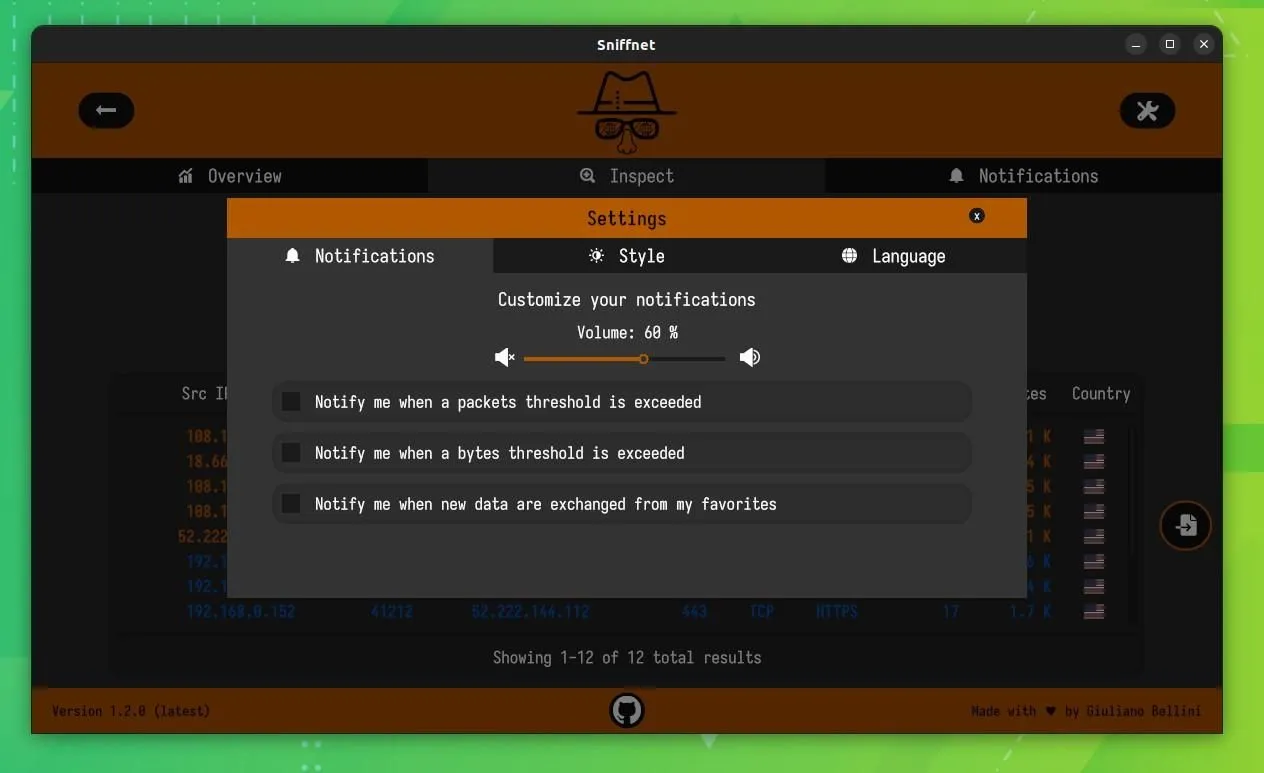
Task: Select the row for 192.168.0.152
Action: click(241, 611)
